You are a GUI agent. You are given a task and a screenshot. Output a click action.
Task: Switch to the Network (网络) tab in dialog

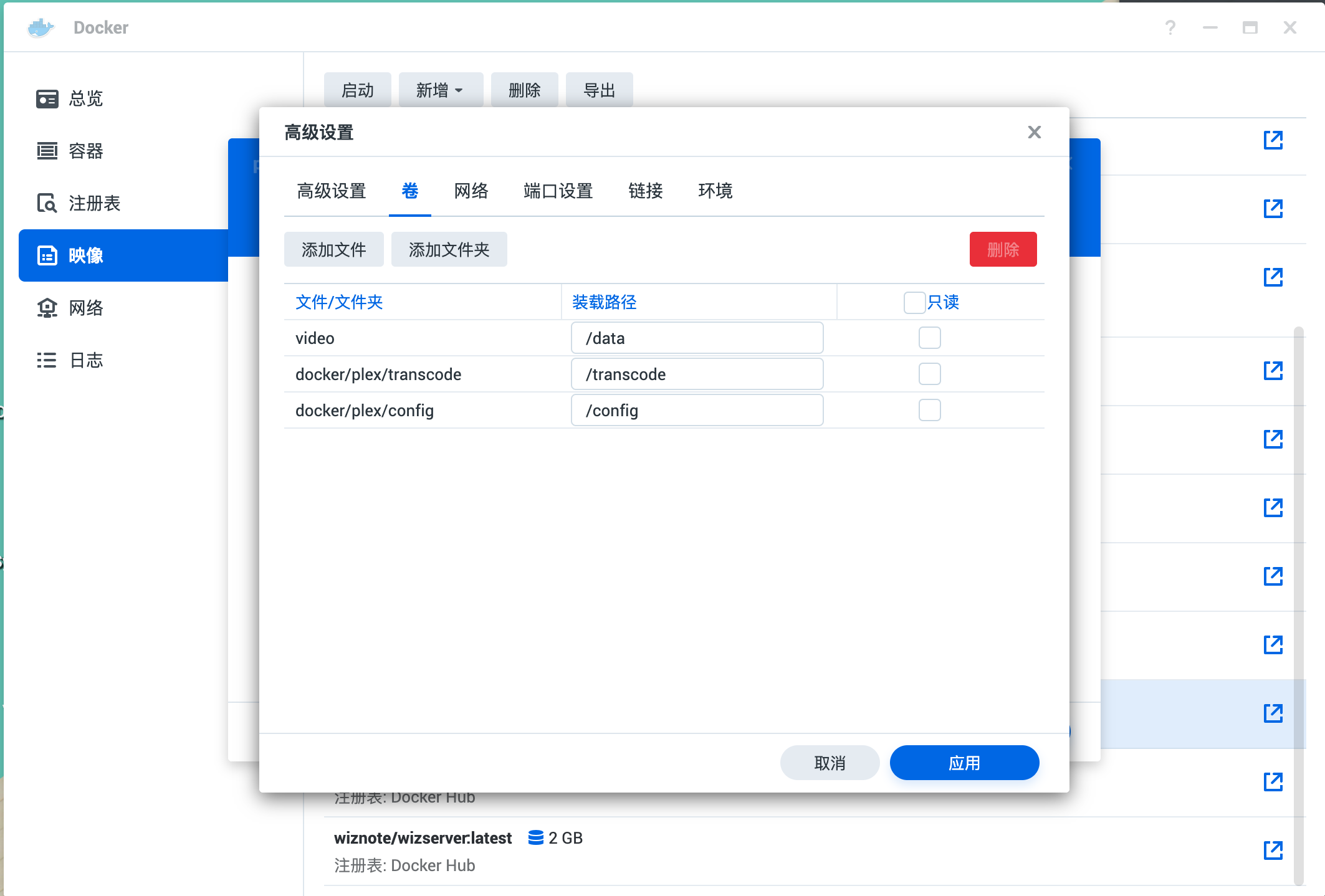pyautogui.click(x=471, y=191)
